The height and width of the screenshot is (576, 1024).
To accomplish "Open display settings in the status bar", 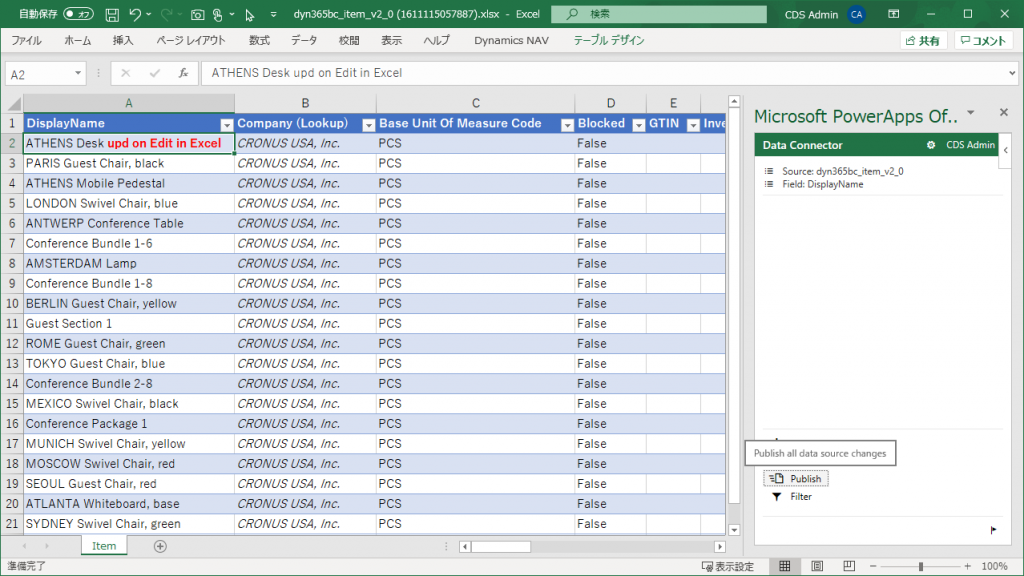I will 728,566.
